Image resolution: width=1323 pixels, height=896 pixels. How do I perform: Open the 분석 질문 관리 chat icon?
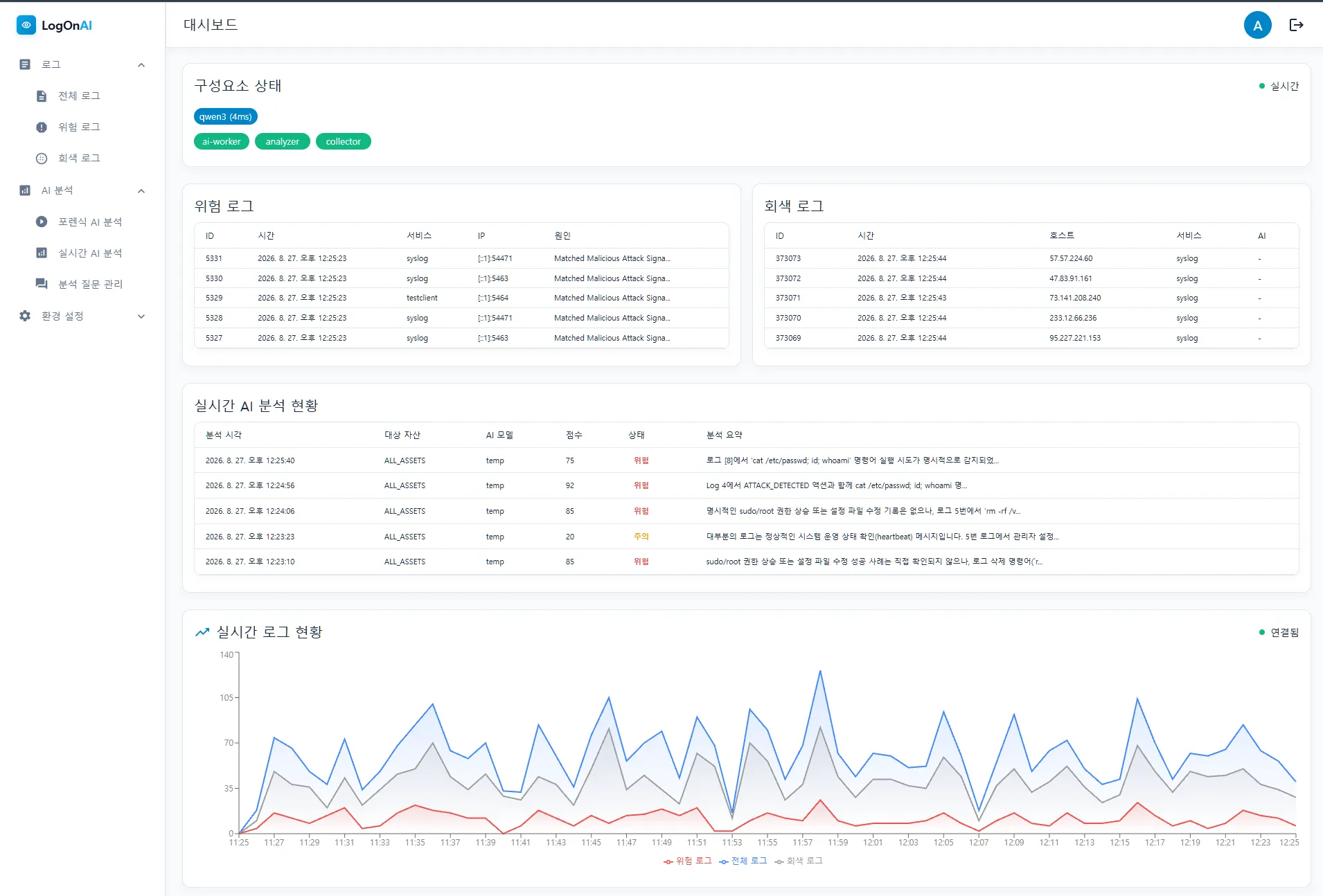(x=42, y=284)
